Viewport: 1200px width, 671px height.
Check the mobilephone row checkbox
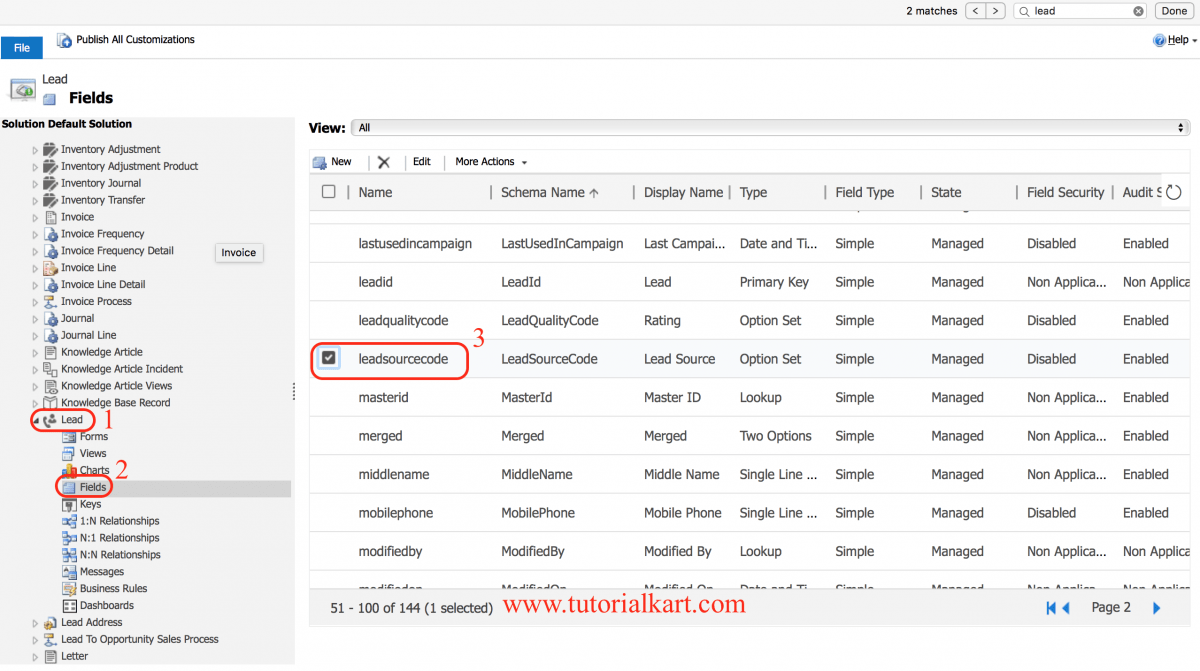pos(329,512)
